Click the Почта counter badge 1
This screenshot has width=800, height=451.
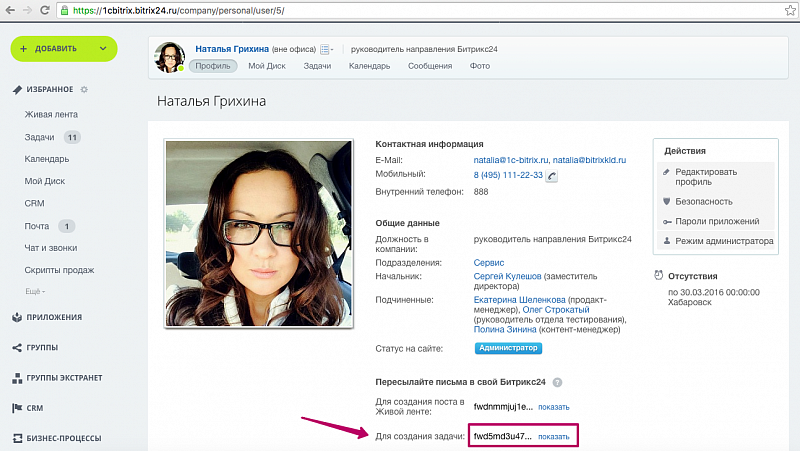pos(66,226)
